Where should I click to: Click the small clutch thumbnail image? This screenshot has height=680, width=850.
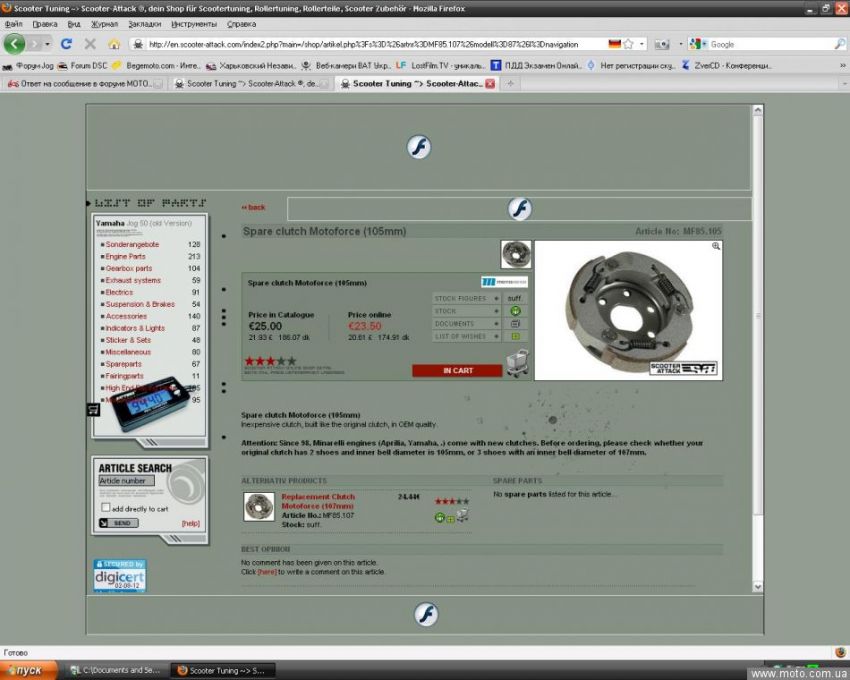516,254
